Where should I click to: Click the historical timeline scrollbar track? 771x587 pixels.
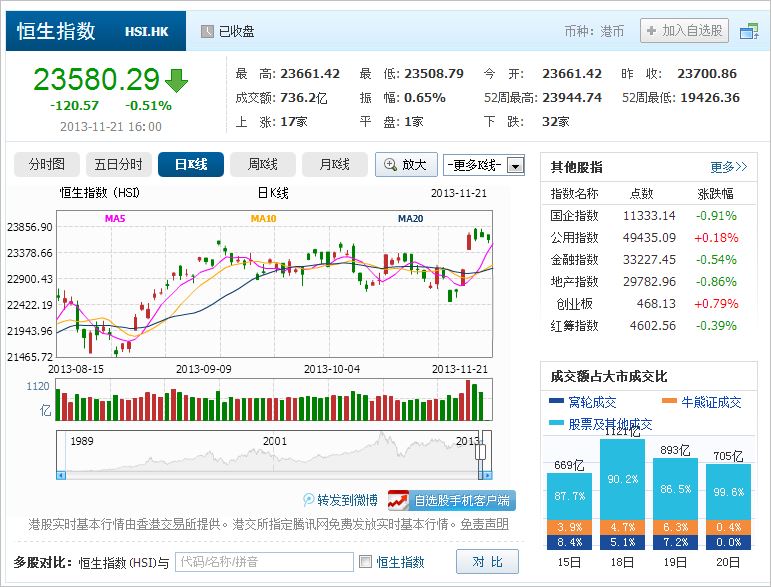pyautogui.click(x=274, y=475)
